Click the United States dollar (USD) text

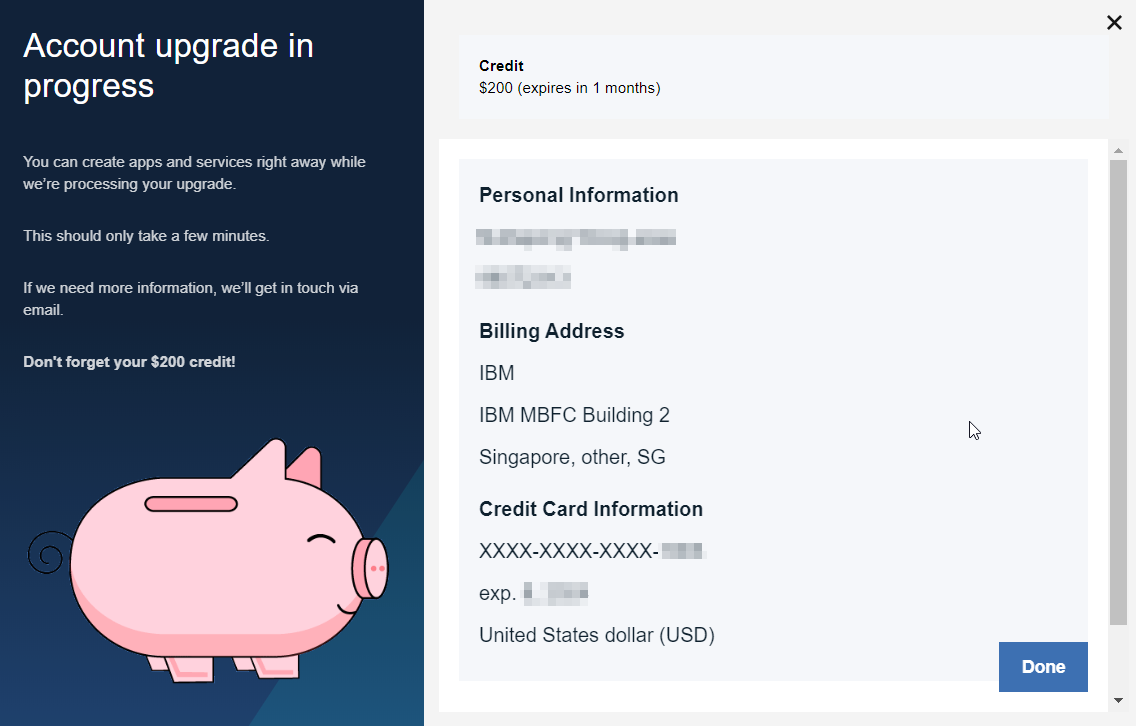pos(596,635)
